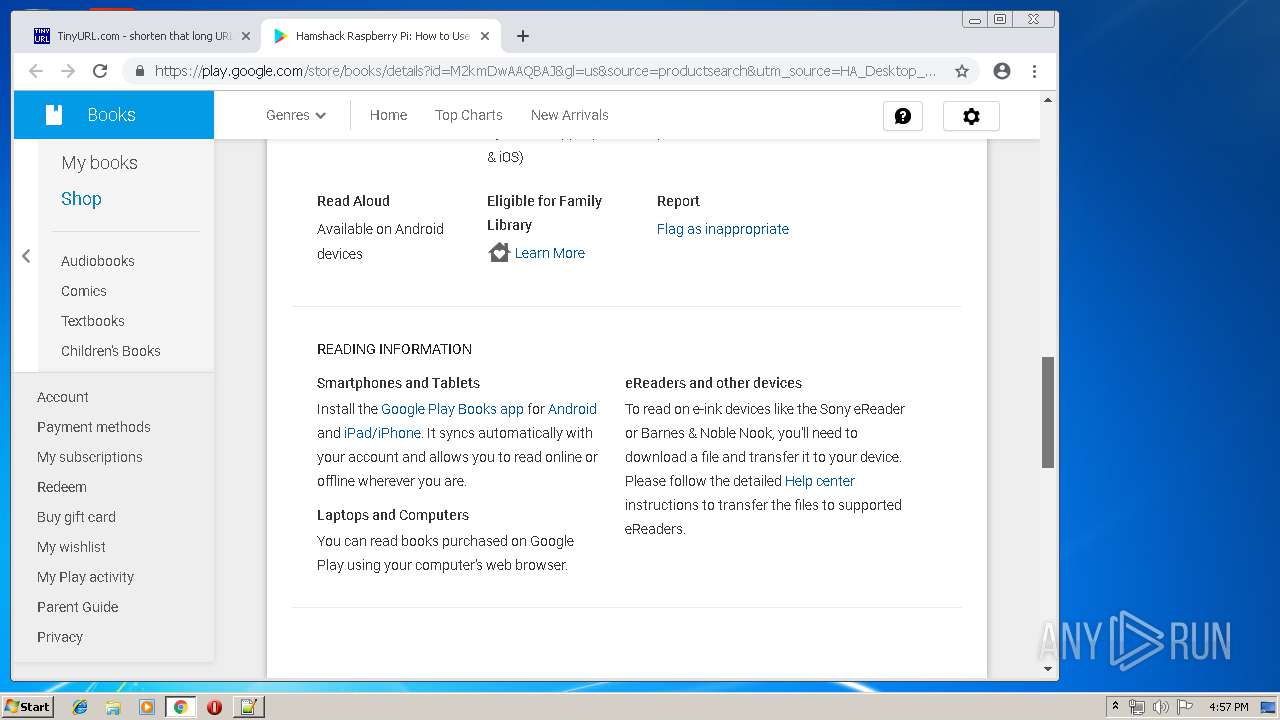Open My subscriptions
The width and height of the screenshot is (1280, 720).
(90, 457)
